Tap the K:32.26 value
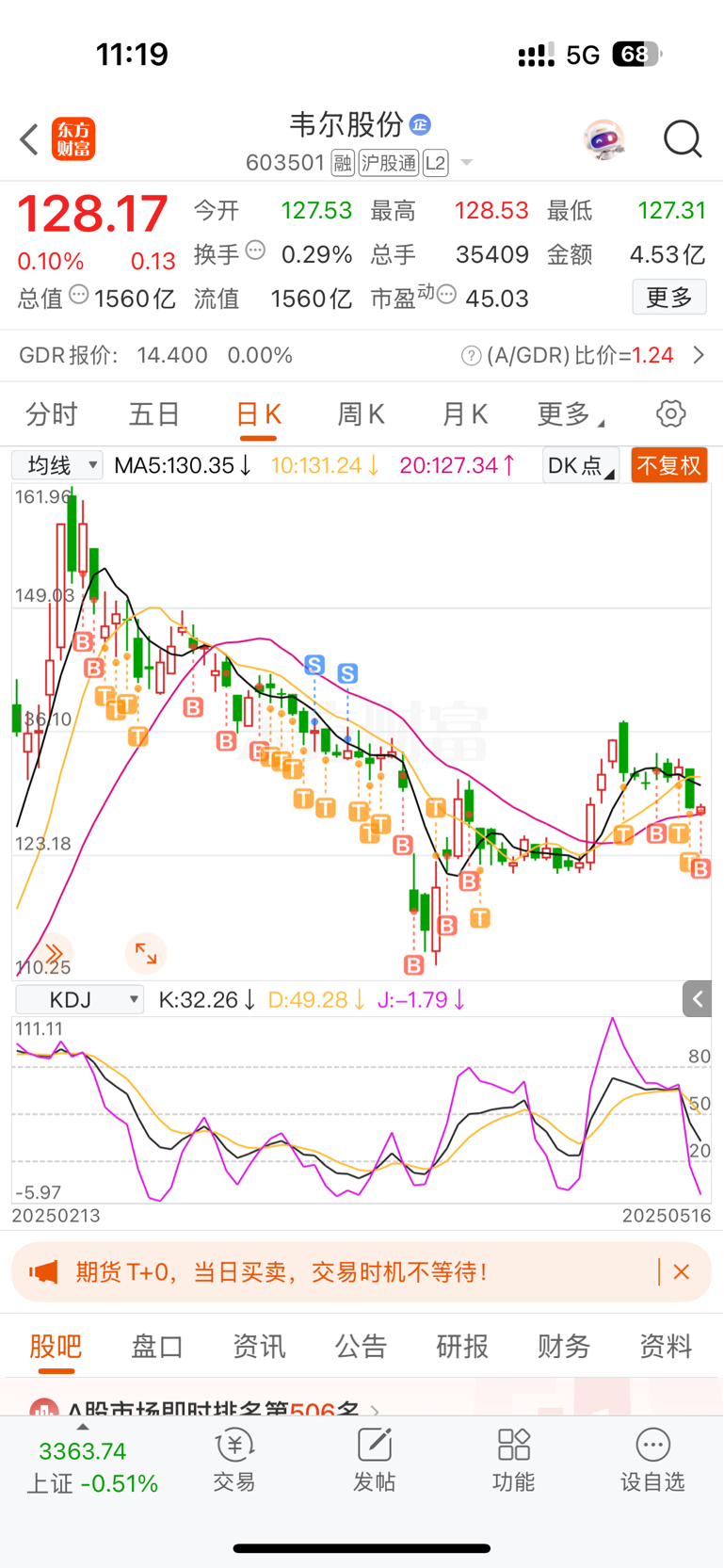Screen dimensions: 724x1568 click(207, 1000)
